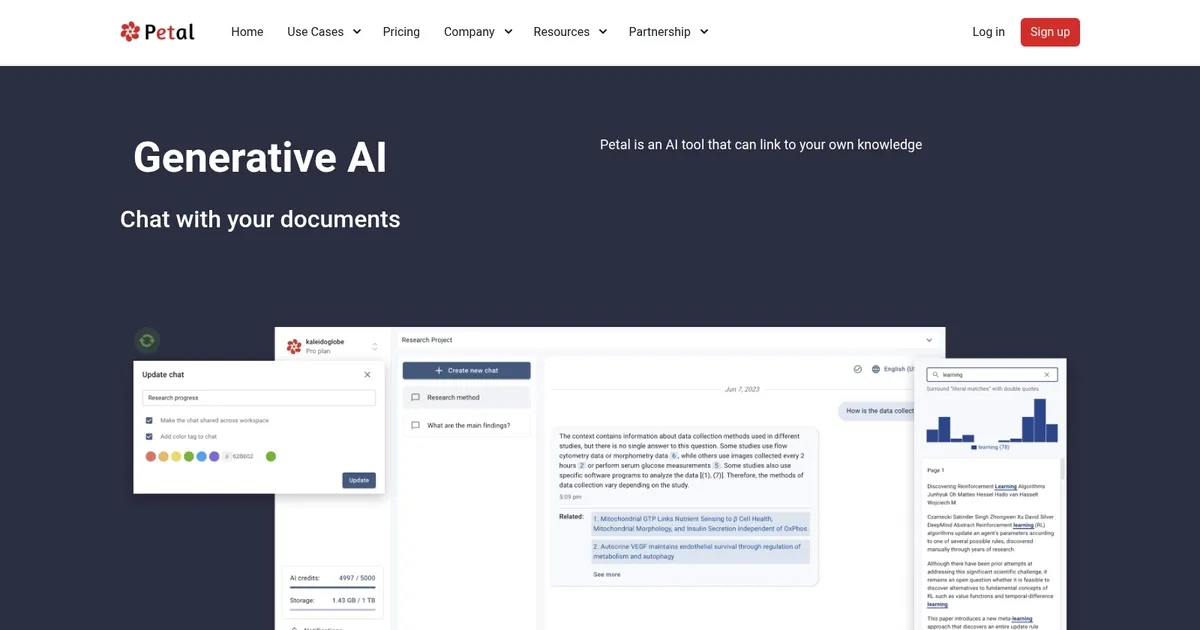Click the learning (78) chart legend
The width and height of the screenshot is (1200, 630).
pyautogui.click(x=990, y=447)
